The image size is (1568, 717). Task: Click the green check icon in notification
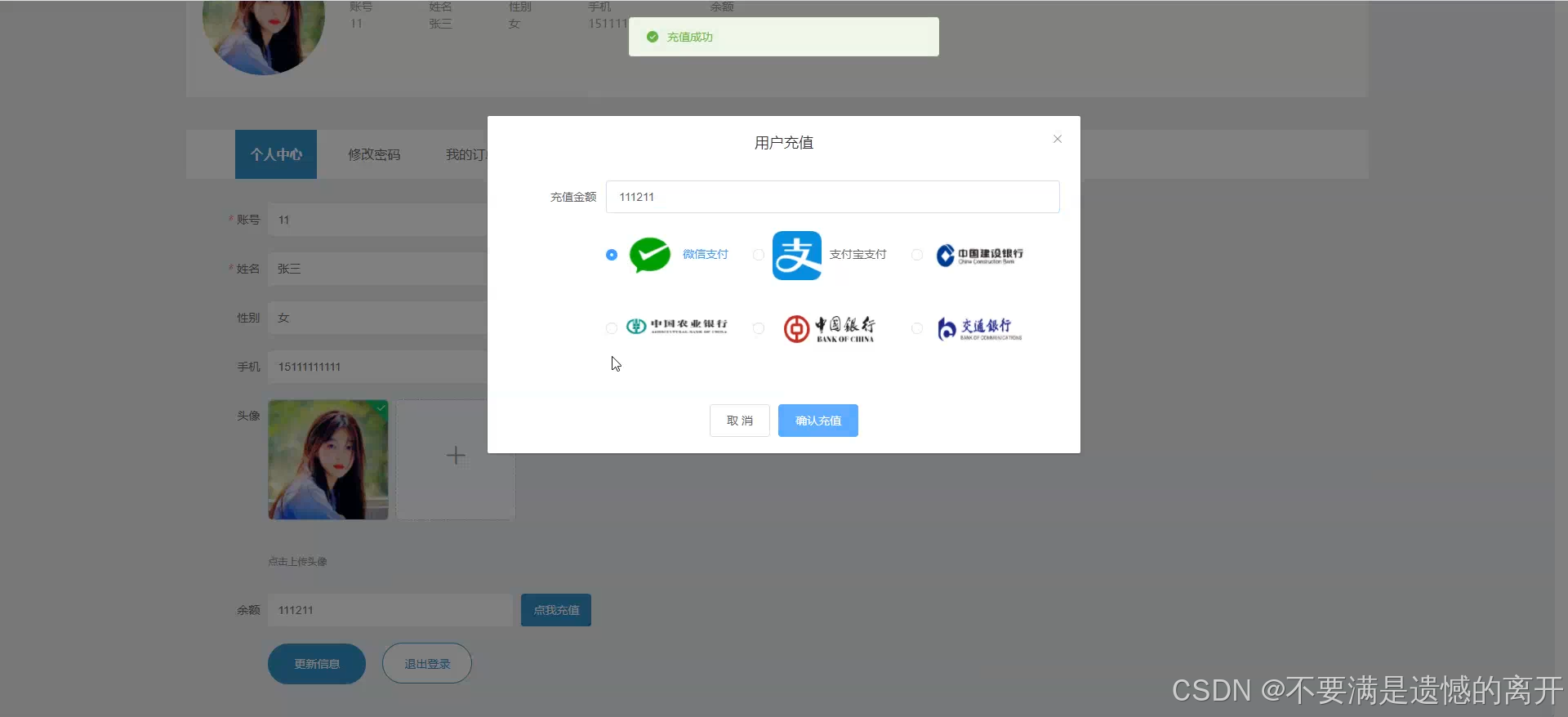(x=653, y=37)
